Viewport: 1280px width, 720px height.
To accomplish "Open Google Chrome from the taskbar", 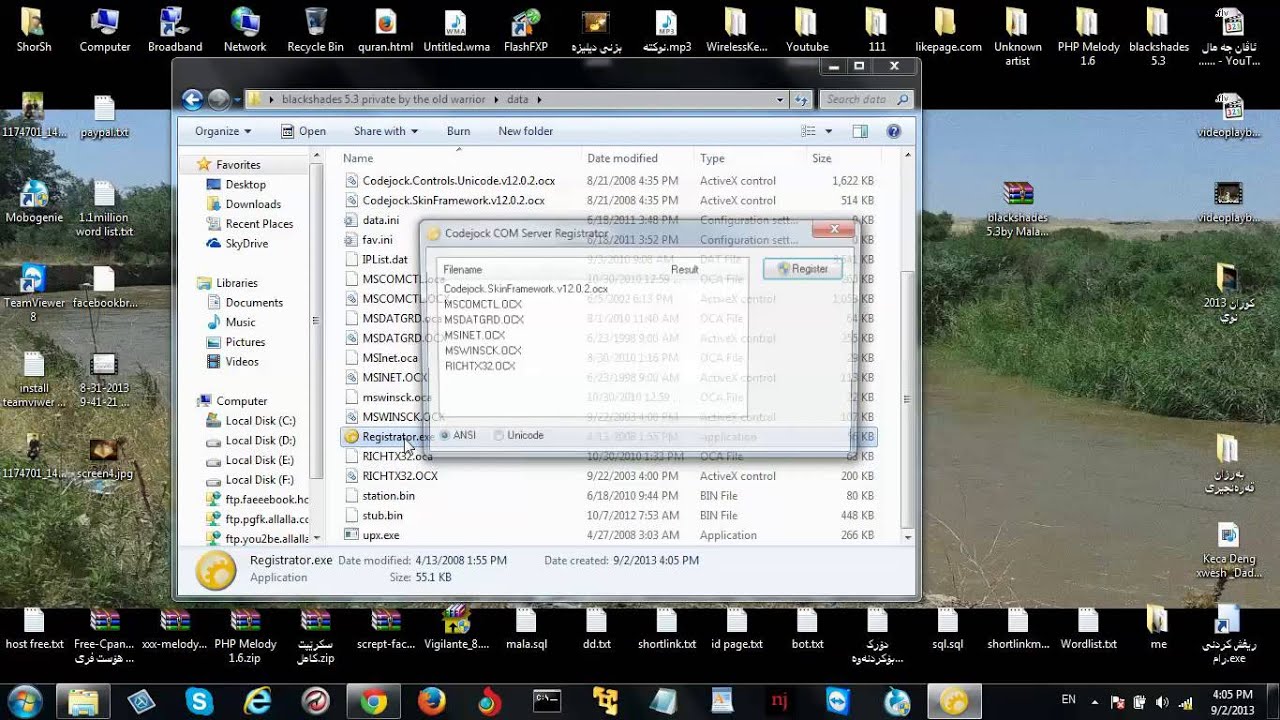I will click(x=374, y=701).
